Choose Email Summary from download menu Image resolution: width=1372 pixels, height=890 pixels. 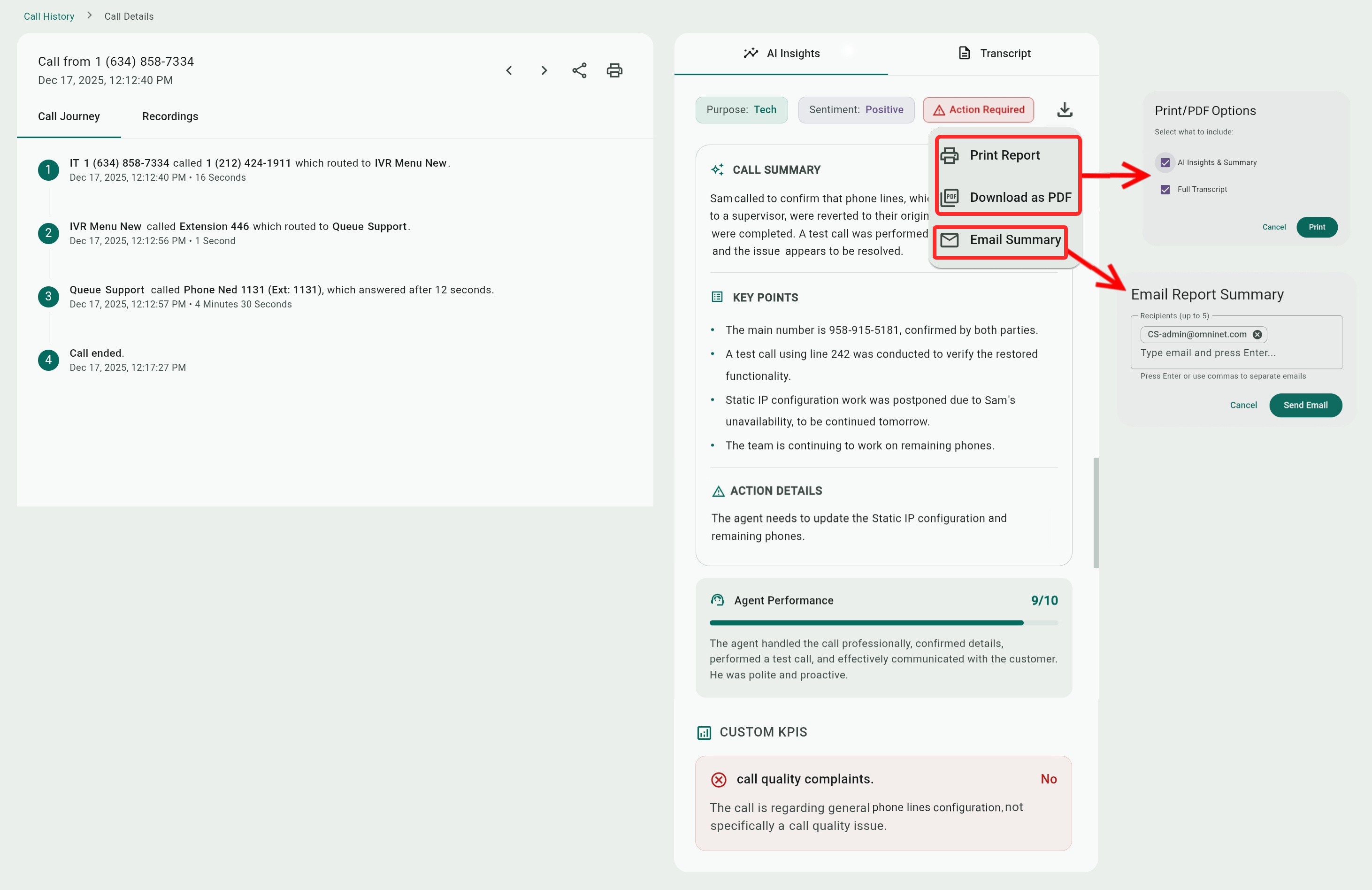point(1015,240)
